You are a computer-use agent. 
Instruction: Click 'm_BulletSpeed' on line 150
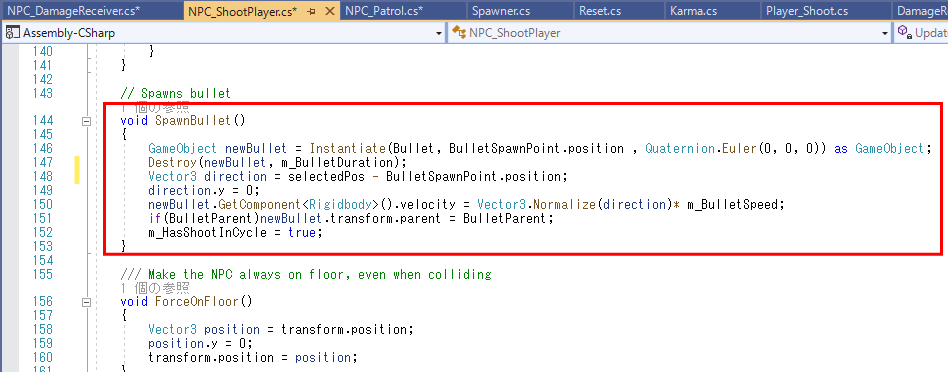[732, 204]
